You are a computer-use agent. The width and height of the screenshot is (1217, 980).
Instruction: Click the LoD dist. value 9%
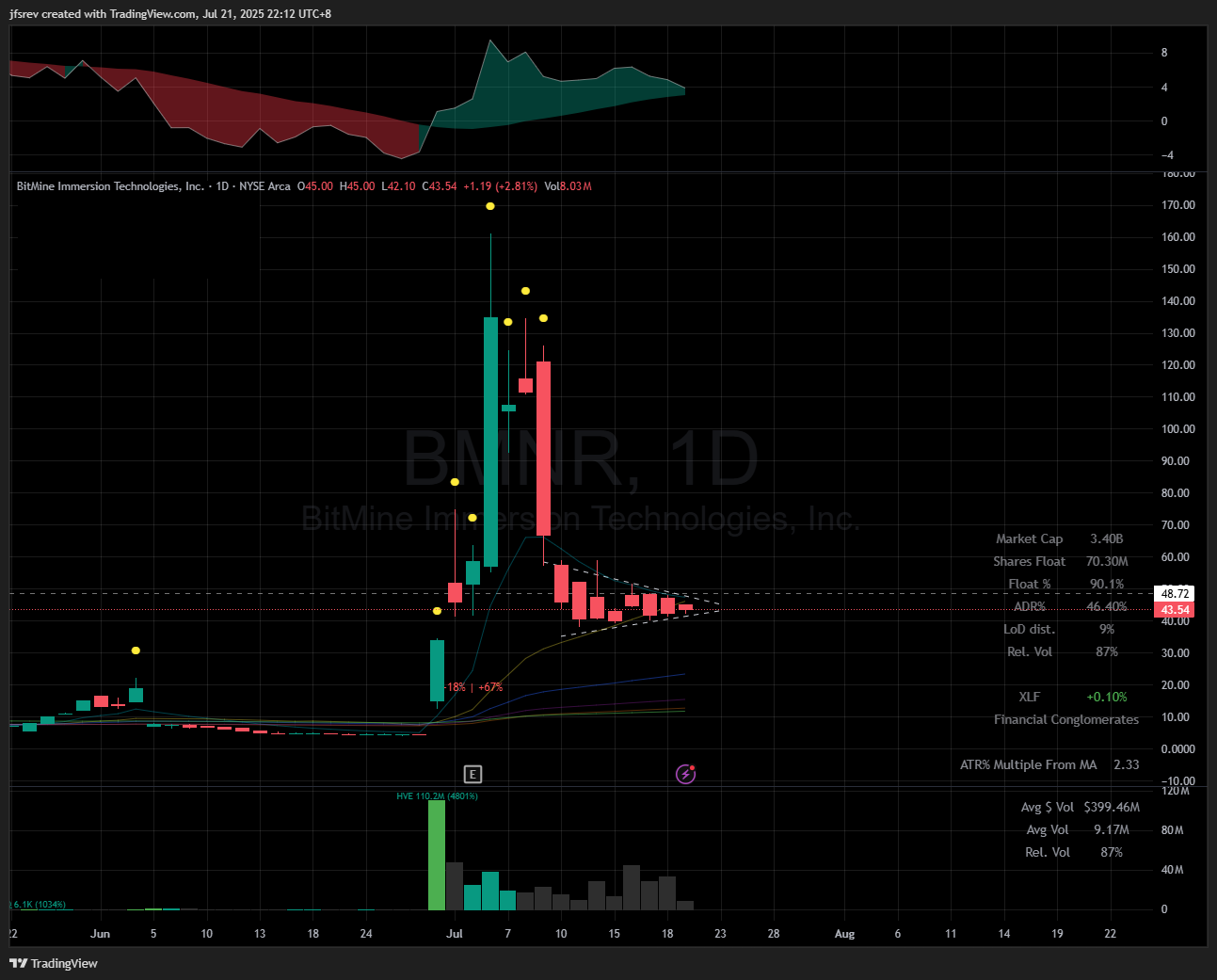pyautogui.click(x=1107, y=630)
